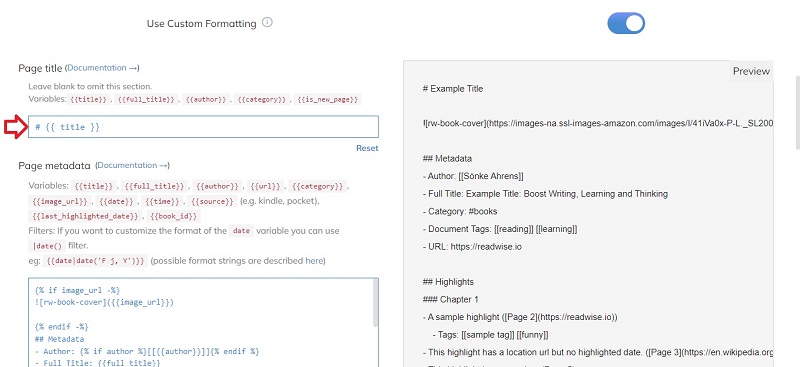
Task: Click the '{% endif -%}' template line
Action: (61, 327)
